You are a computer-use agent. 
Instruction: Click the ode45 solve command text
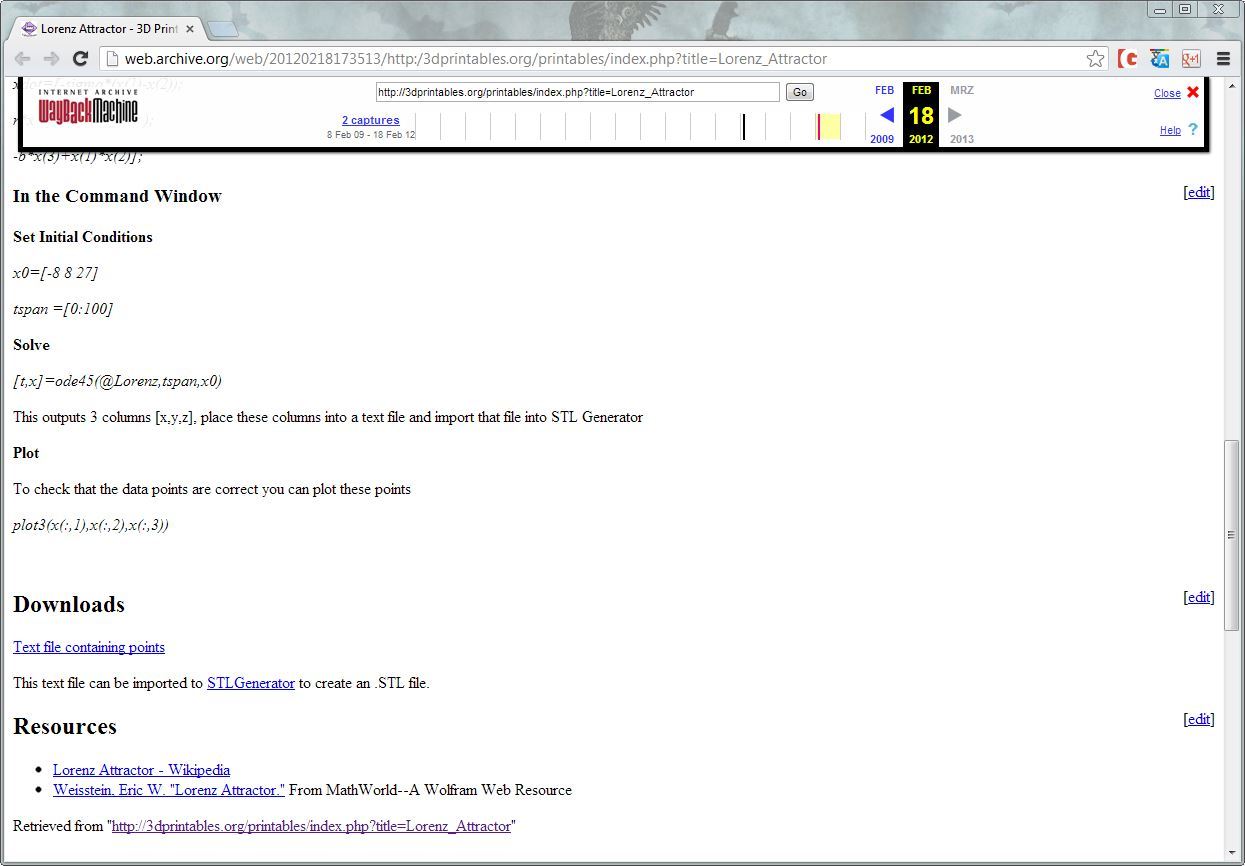117,381
